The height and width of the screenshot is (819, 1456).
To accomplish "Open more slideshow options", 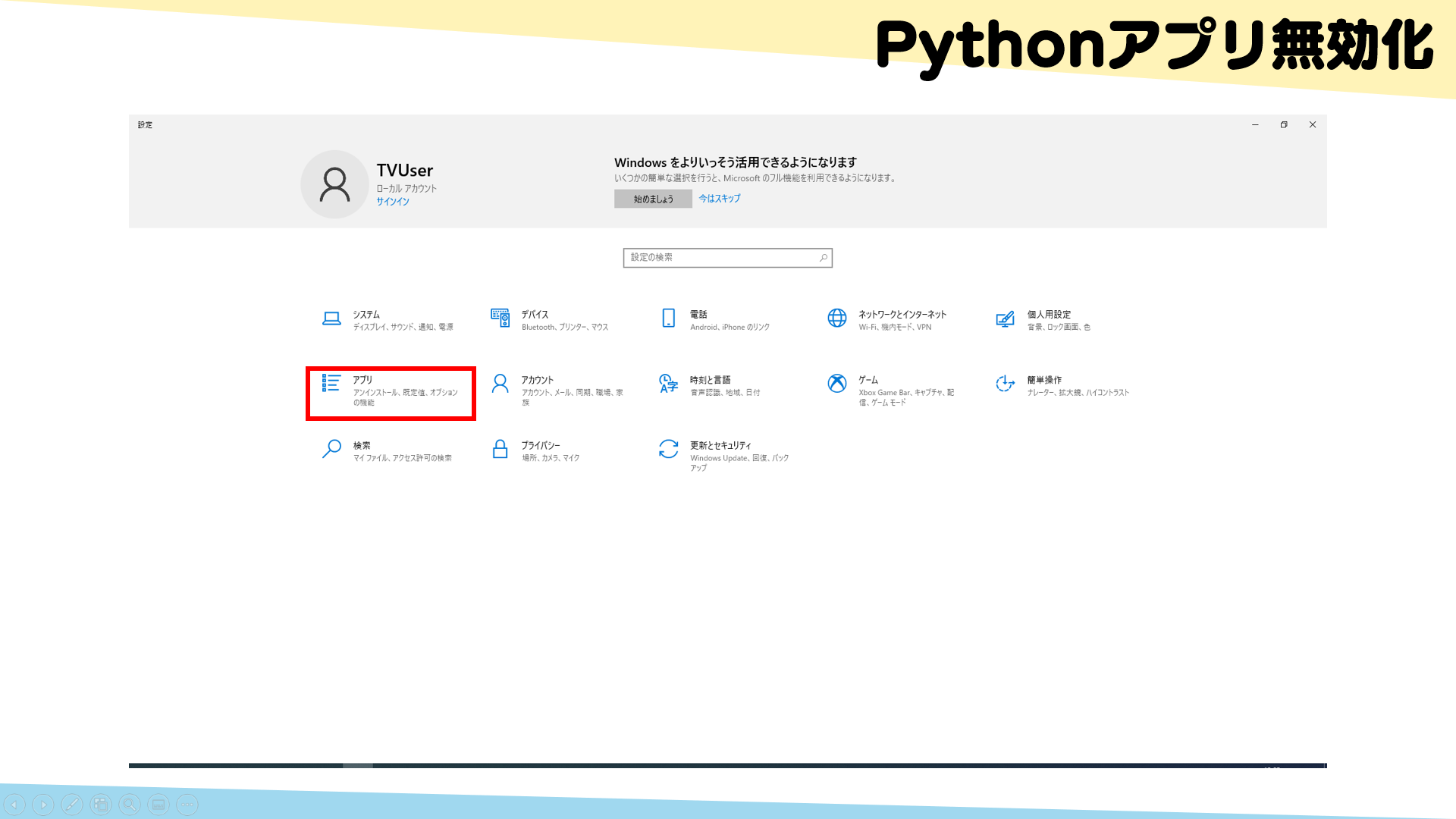I will (x=187, y=805).
